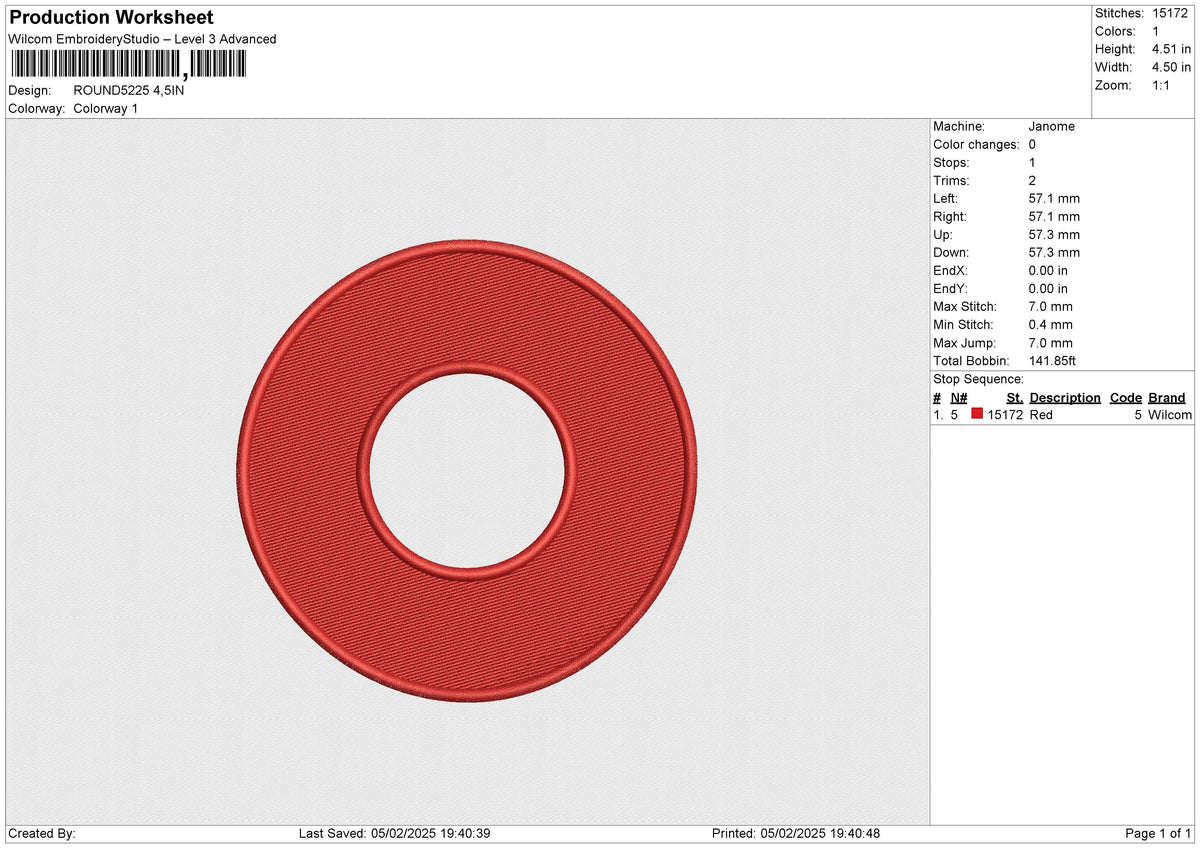The height and width of the screenshot is (848, 1200).
Task: Click the 'Wilcom' brand cell
Action: (1170, 415)
